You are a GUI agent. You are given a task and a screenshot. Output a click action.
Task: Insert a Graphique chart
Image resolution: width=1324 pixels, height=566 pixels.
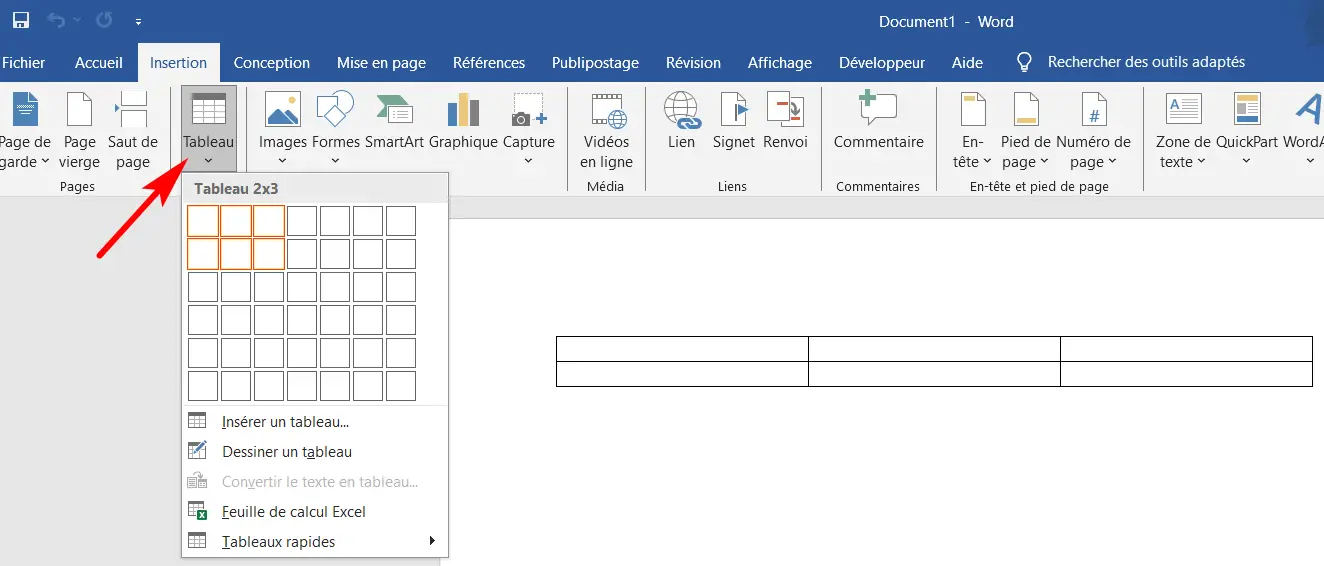pyautogui.click(x=463, y=121)
